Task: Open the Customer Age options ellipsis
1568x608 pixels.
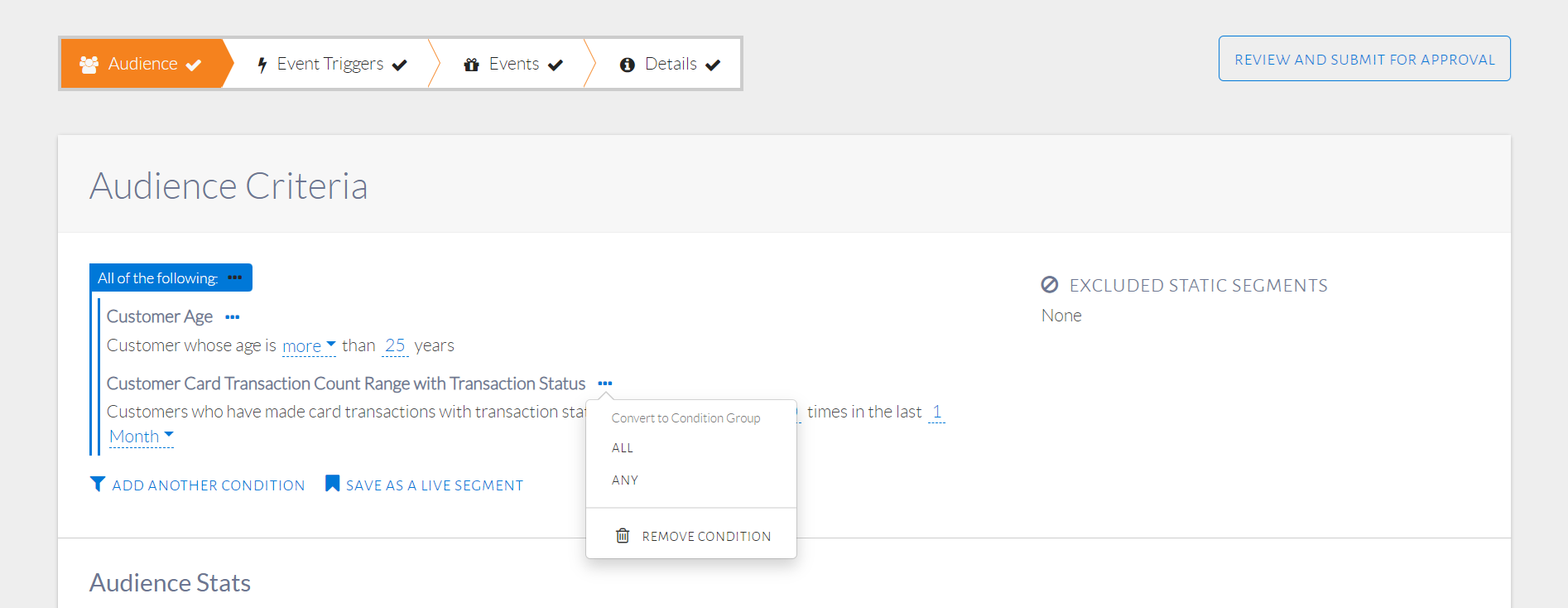Action: point(233,317)
